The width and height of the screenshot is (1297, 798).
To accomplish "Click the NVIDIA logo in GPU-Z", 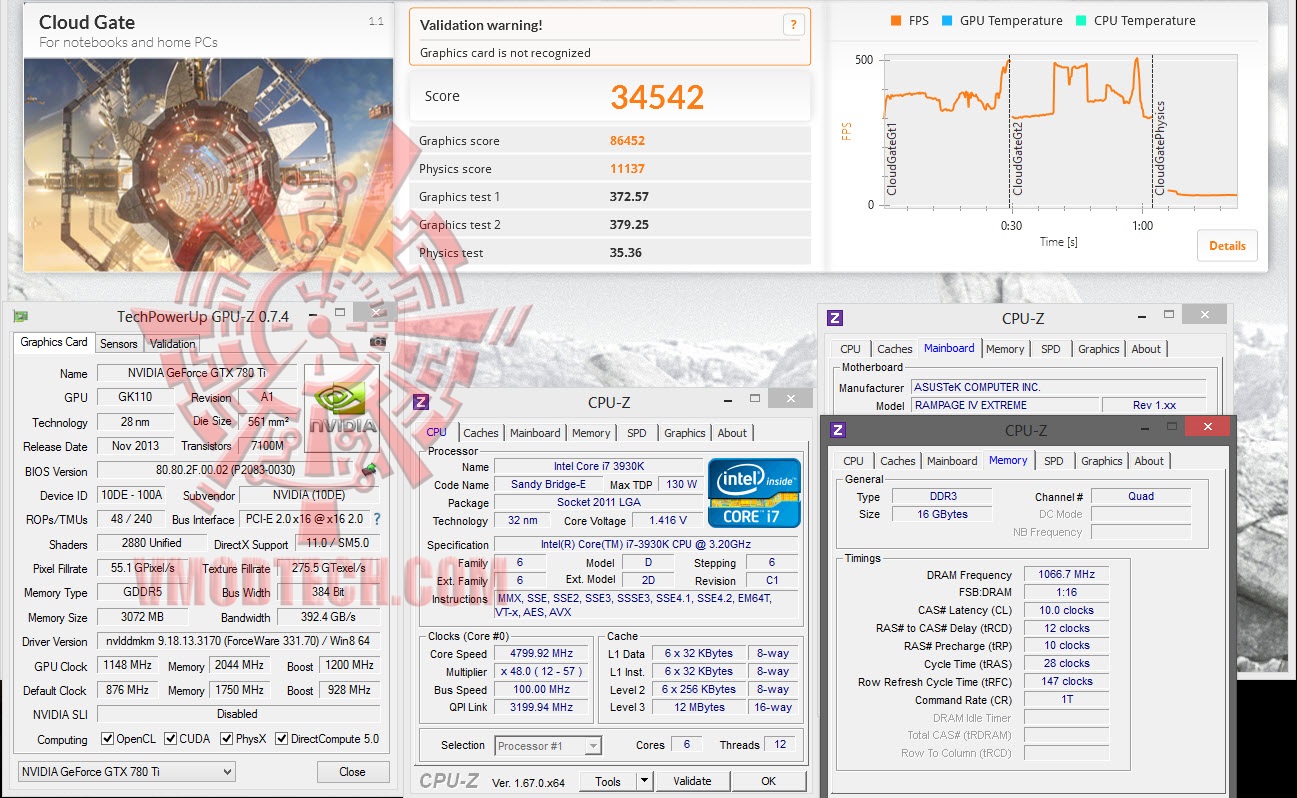I will [x=342, y=407].
